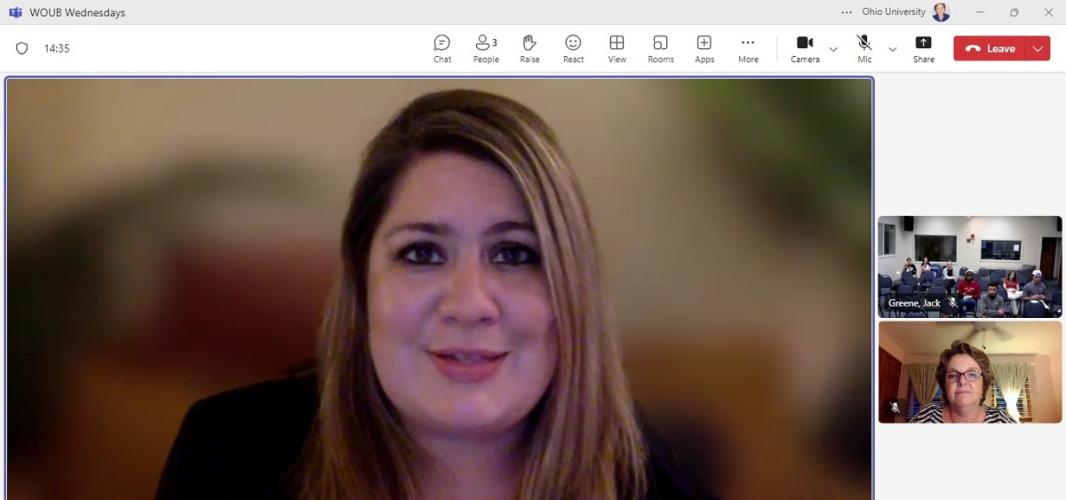Click the Share screen icon
The height and width of the screenshot is (500, 1066).
coord(923,47)
